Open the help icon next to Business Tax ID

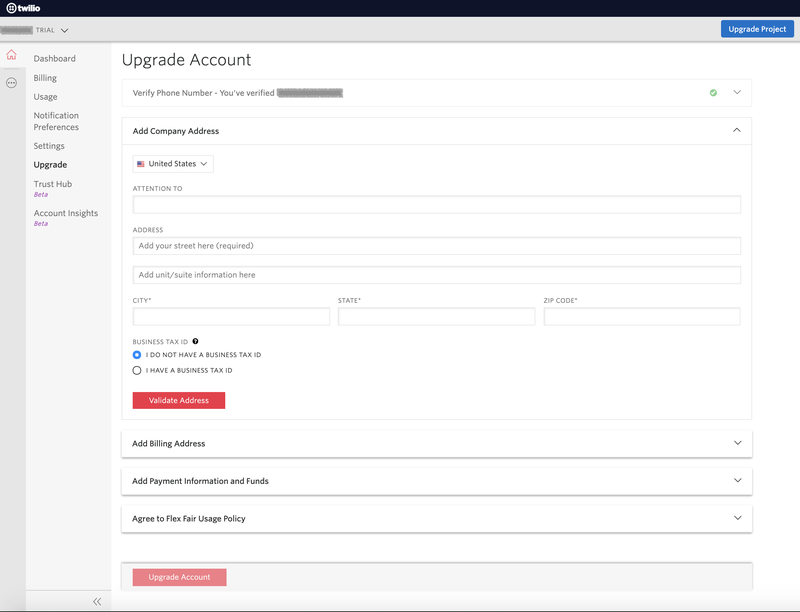click(x=195, y=340)
